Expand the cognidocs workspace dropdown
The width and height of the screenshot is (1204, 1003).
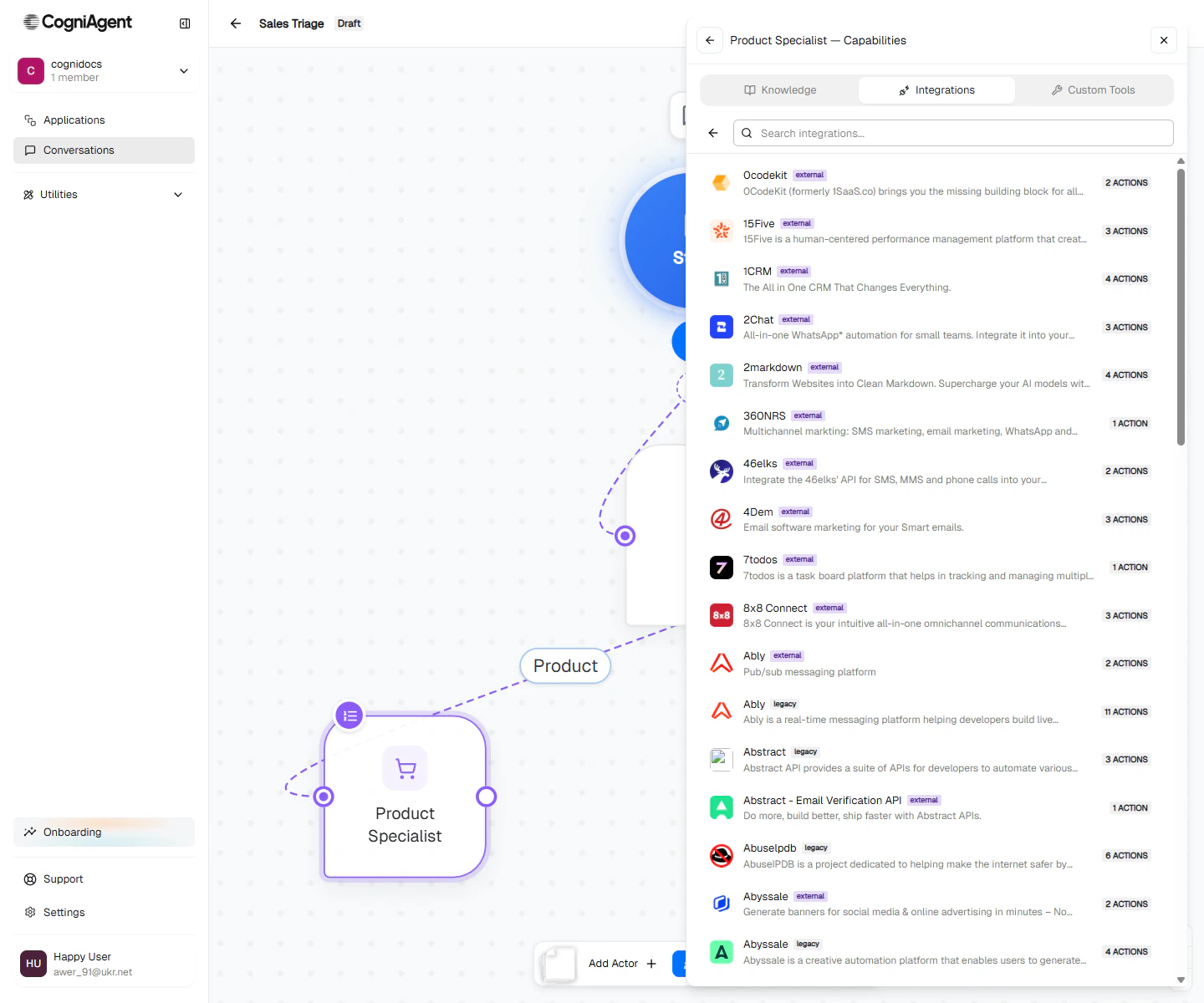point(184,71)
